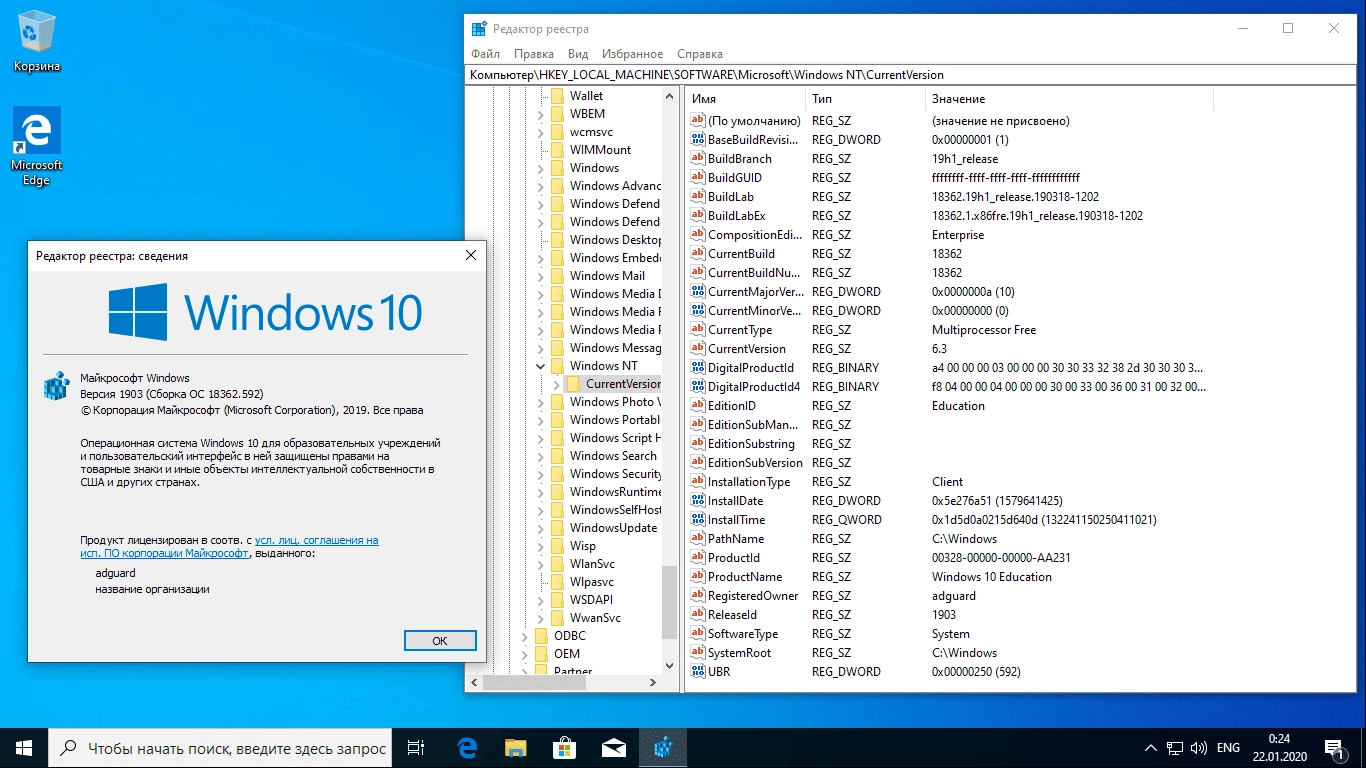Open the Вид menu

click(x=578, y=54)
